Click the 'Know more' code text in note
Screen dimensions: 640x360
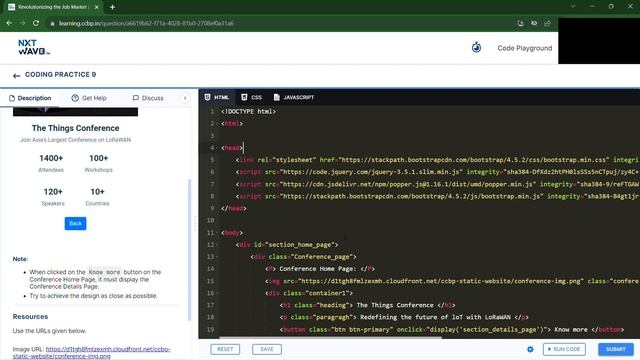[x=104, y=272]
